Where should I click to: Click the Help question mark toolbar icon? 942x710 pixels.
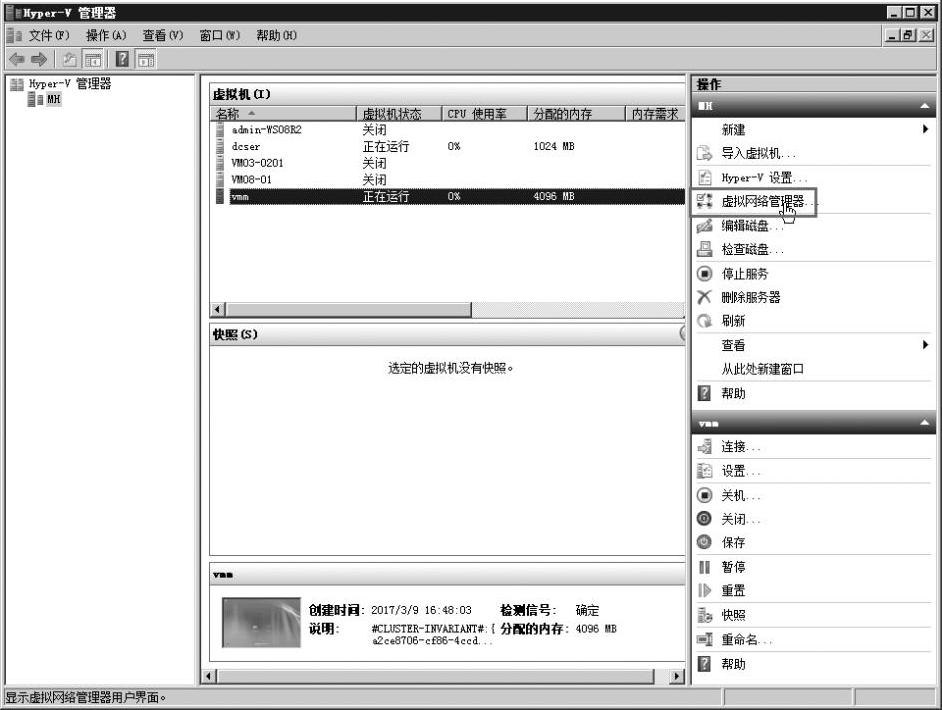pos(123,59)
